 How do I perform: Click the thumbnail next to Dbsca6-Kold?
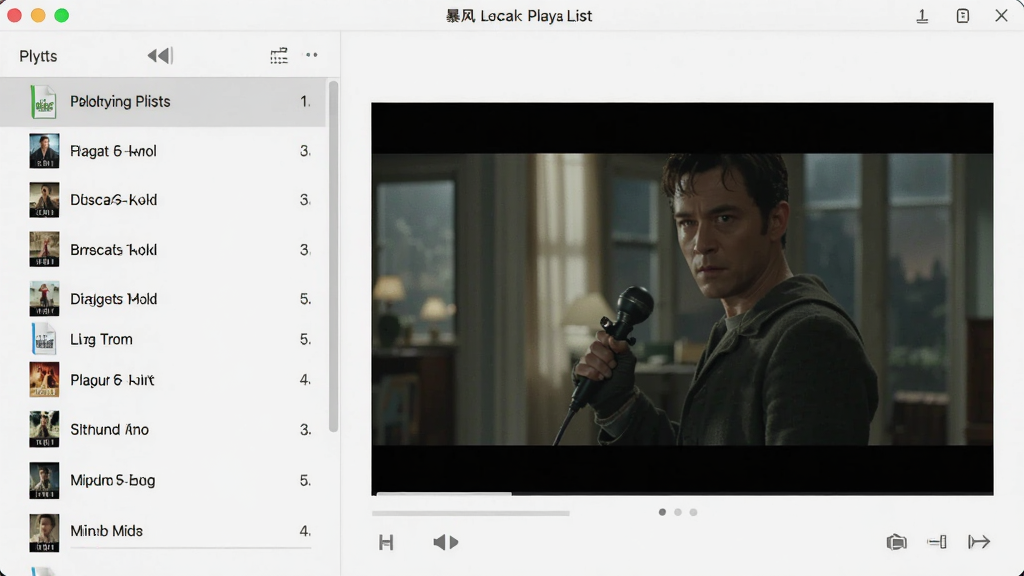coord(44,200)
